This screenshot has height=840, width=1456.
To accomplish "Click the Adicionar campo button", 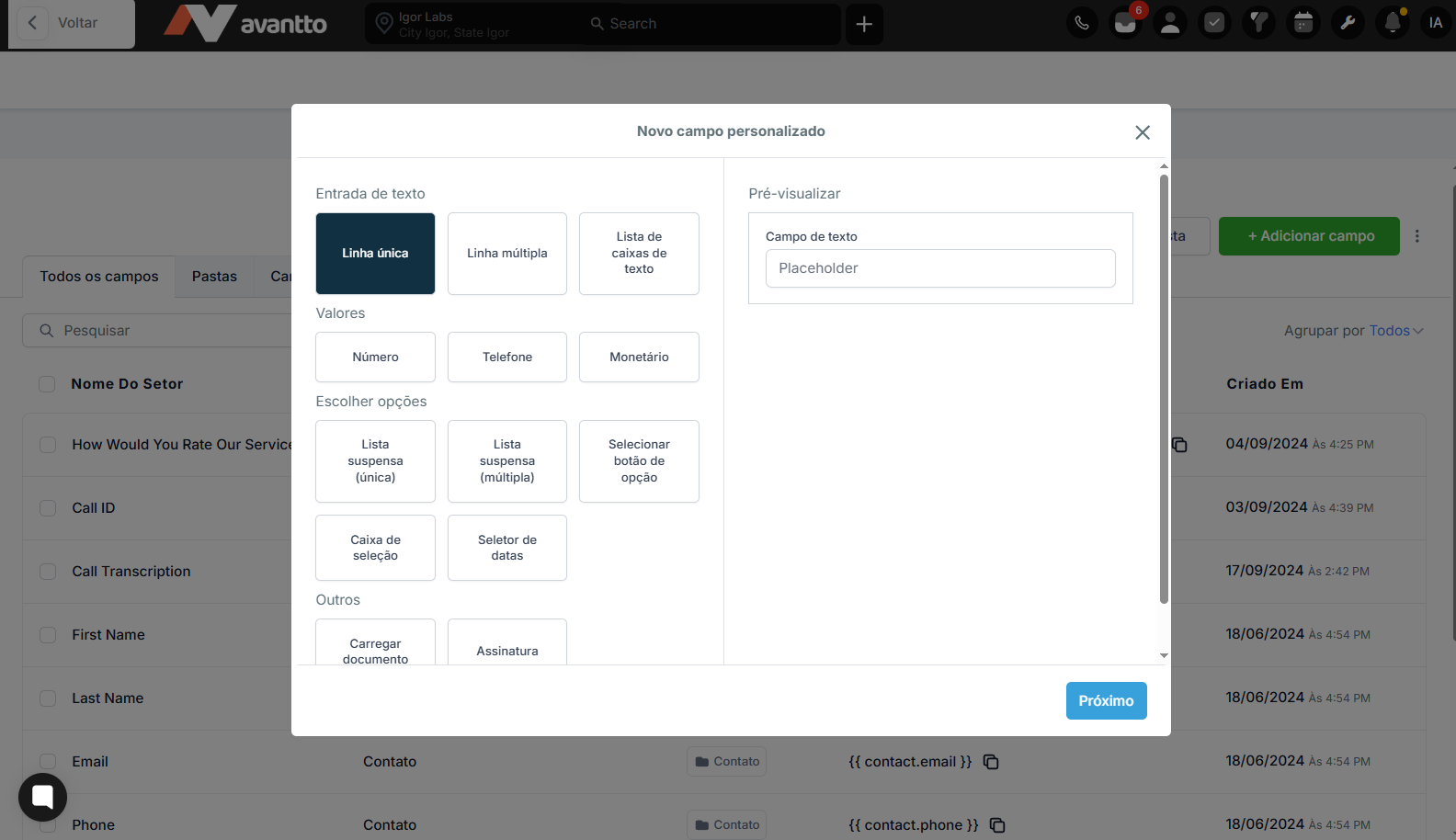I will [1309, 236].
